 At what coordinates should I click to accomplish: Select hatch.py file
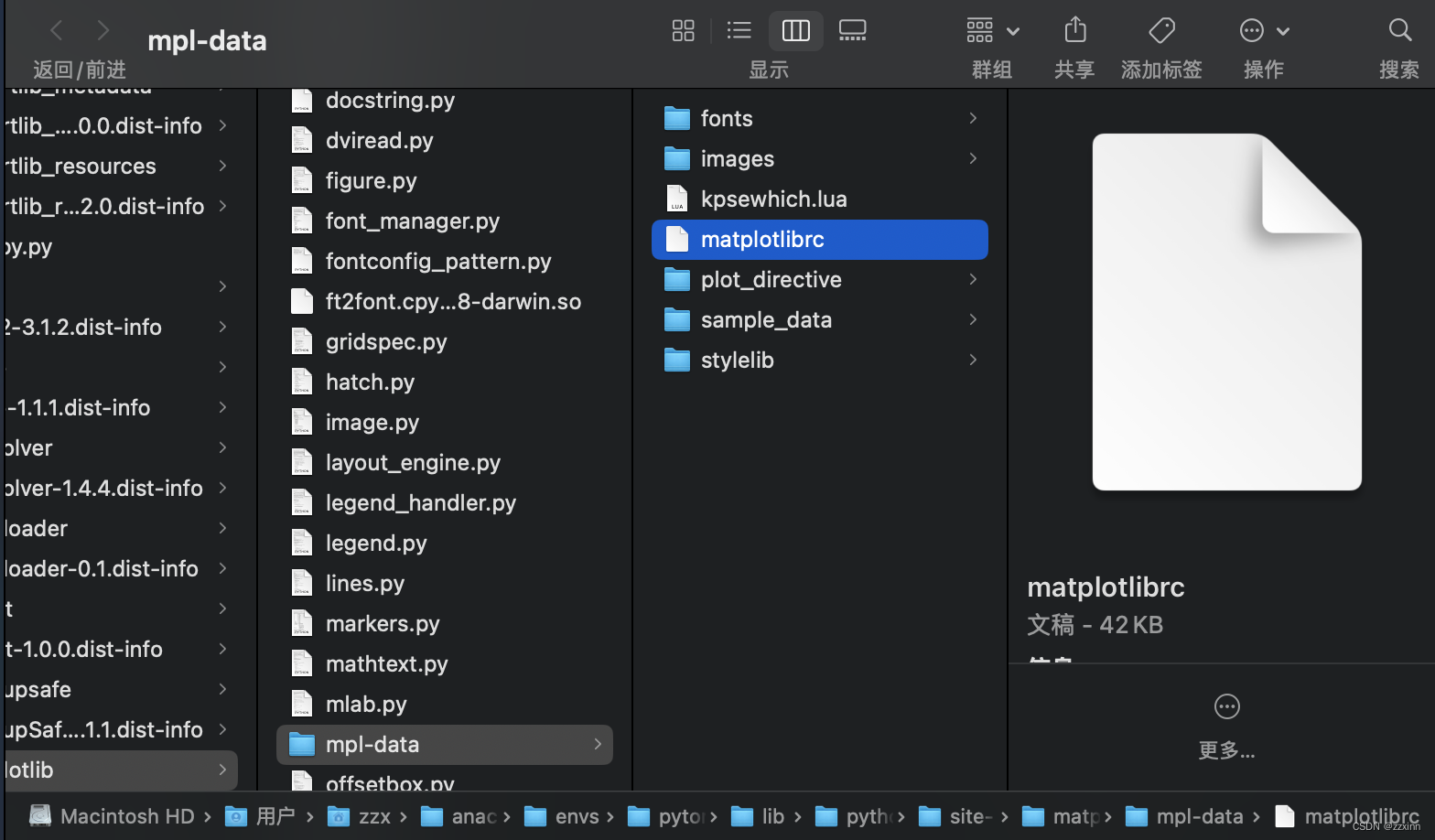pyautogui.click(x=445, y=382)
